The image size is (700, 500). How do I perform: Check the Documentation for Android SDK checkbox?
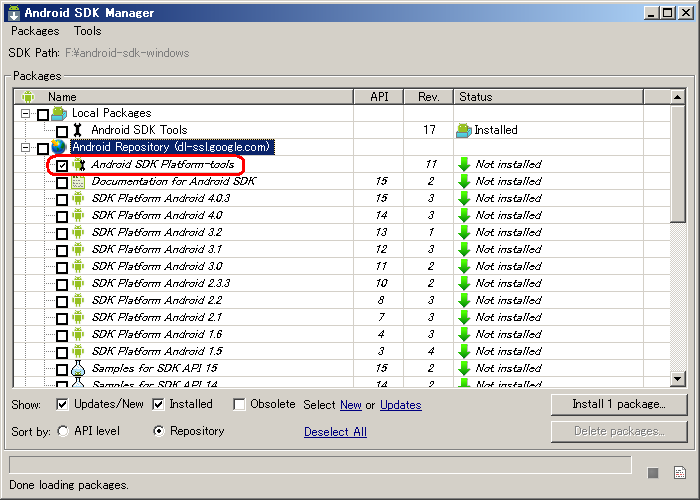tap(62, 183)
